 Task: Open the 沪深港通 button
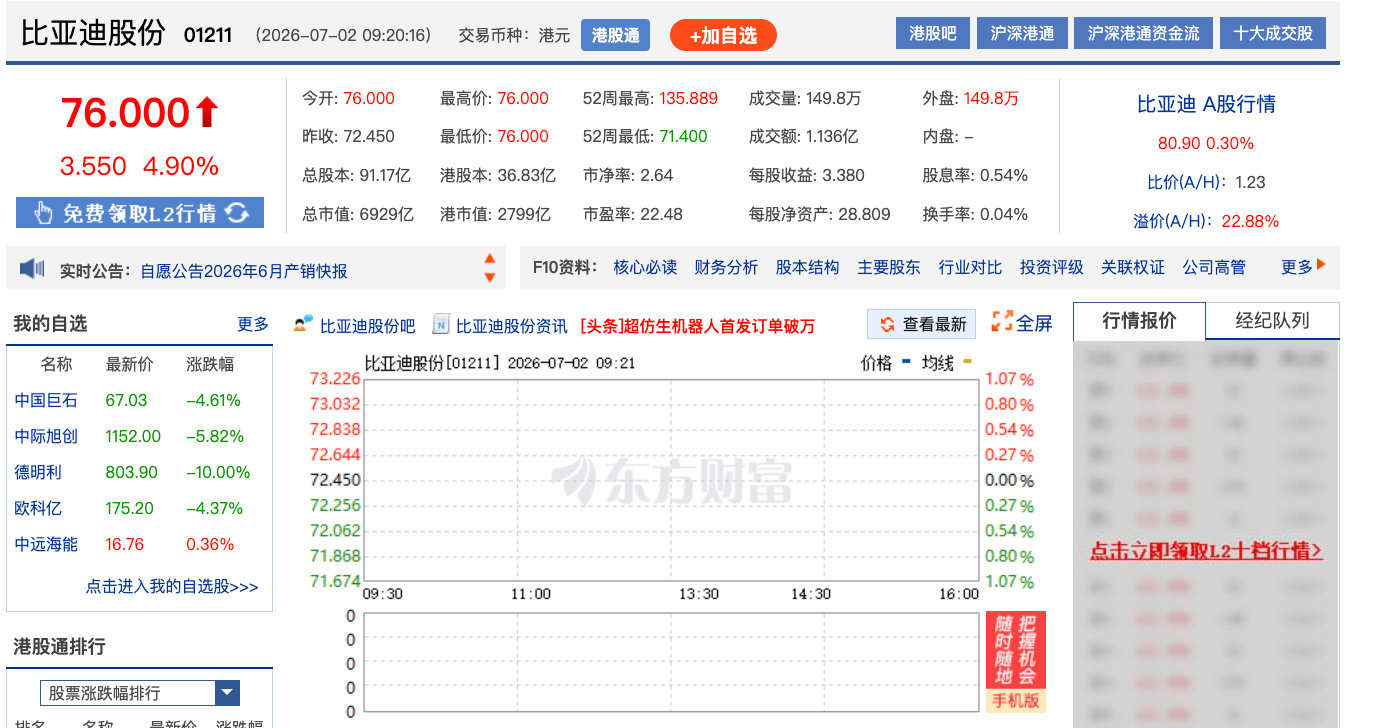tap(1022, 33)
